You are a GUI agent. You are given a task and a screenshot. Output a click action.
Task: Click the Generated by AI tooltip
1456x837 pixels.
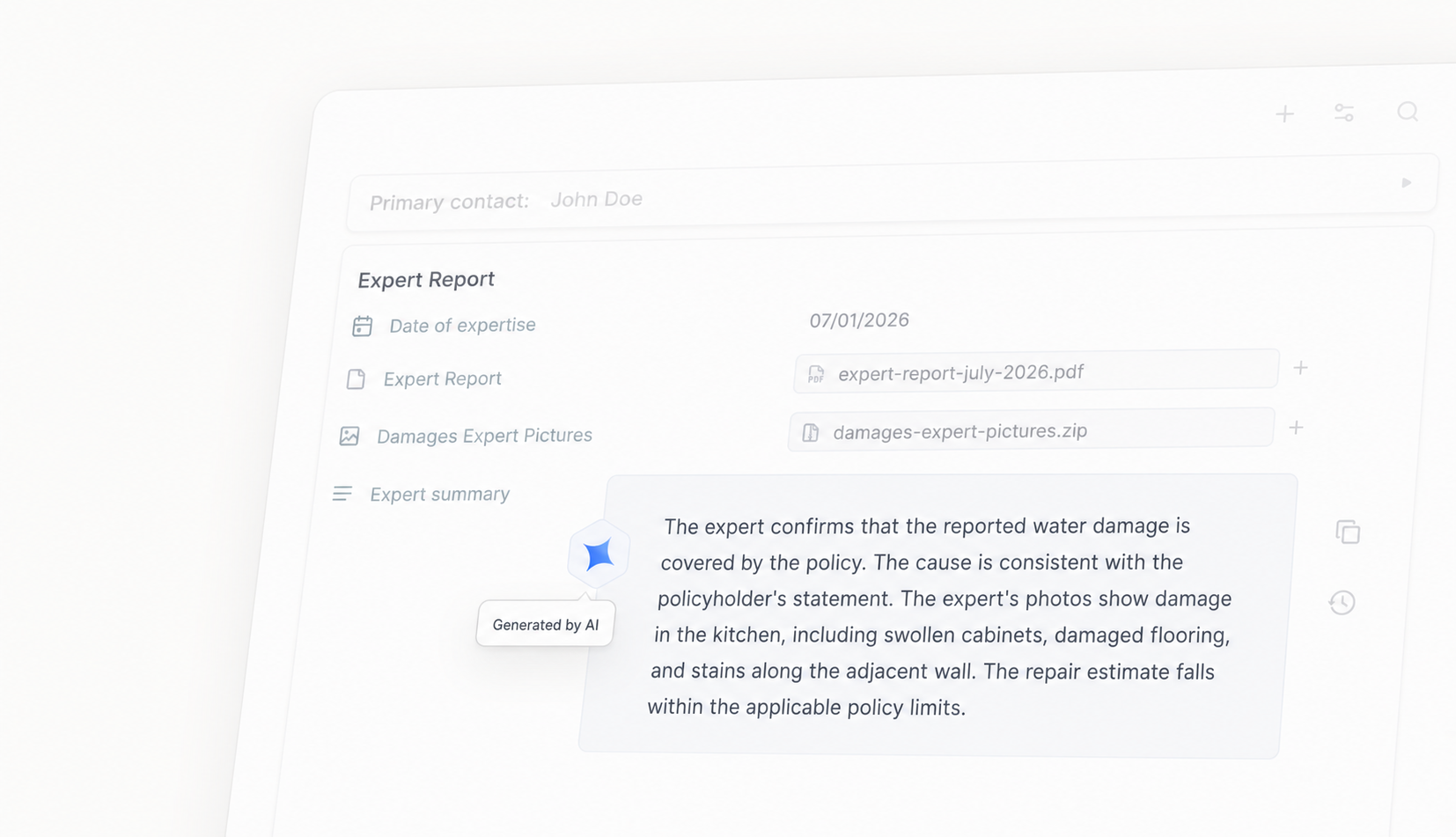coord(546,624)
